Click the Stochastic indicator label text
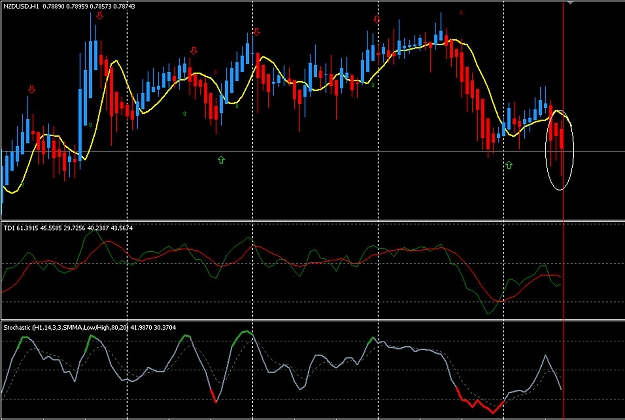 click(90, 328)
